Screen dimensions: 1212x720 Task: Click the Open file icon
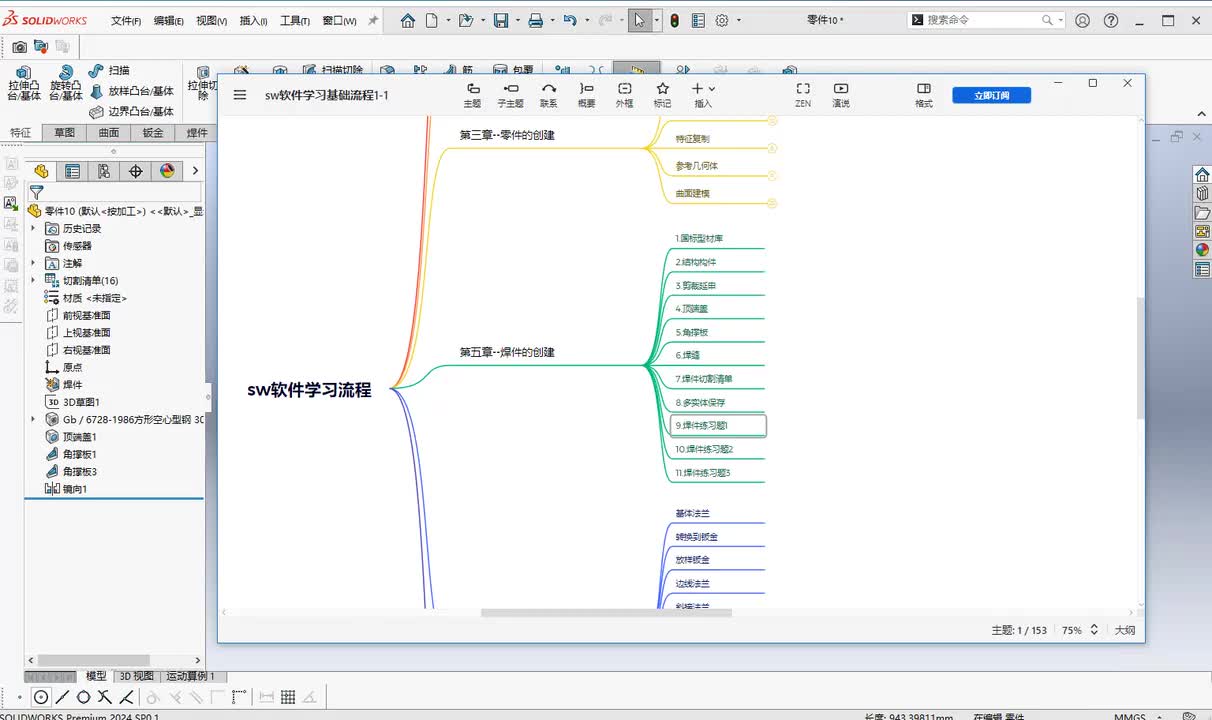tap(465, 20)
